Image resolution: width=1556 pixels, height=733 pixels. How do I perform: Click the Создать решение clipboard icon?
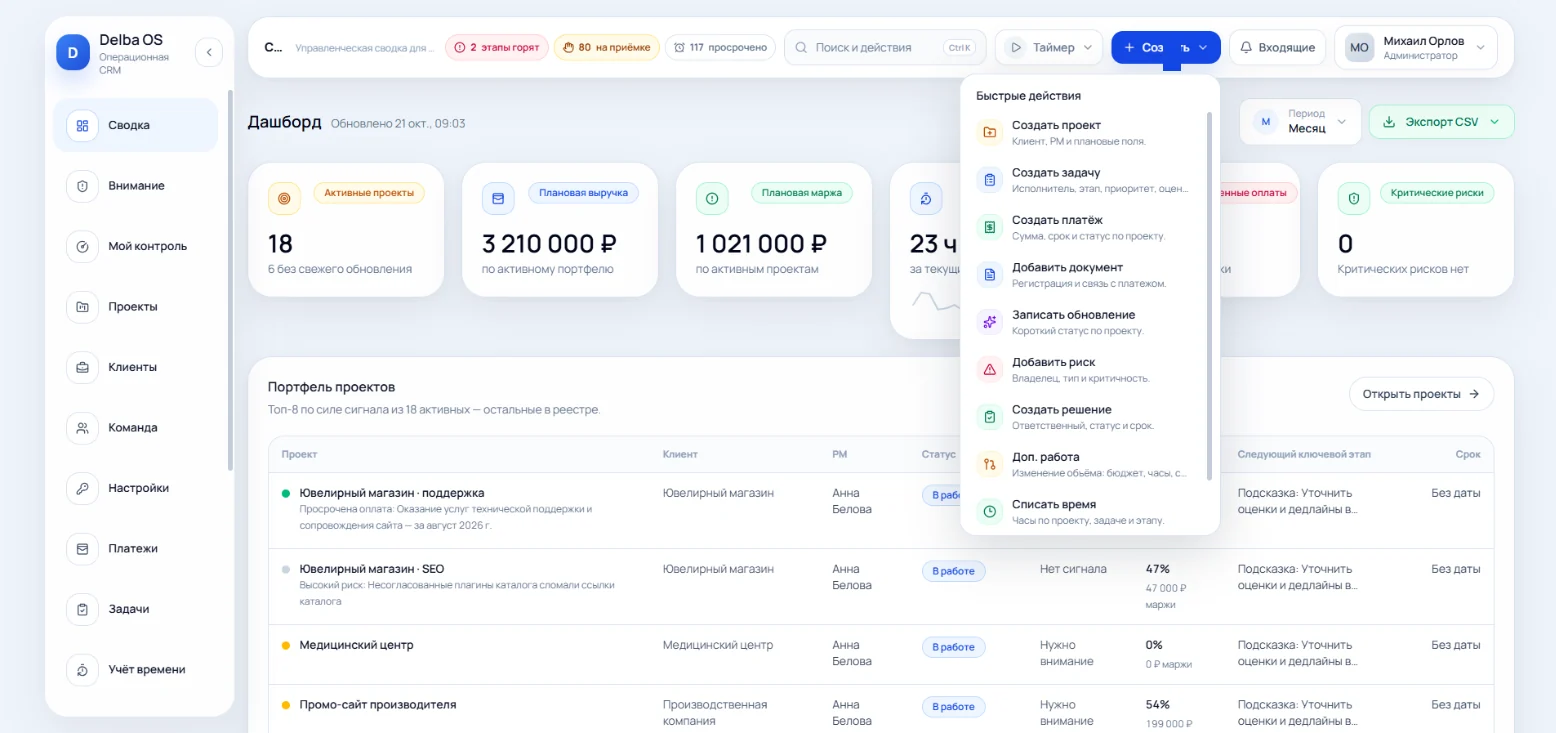(x=990, y=417)
